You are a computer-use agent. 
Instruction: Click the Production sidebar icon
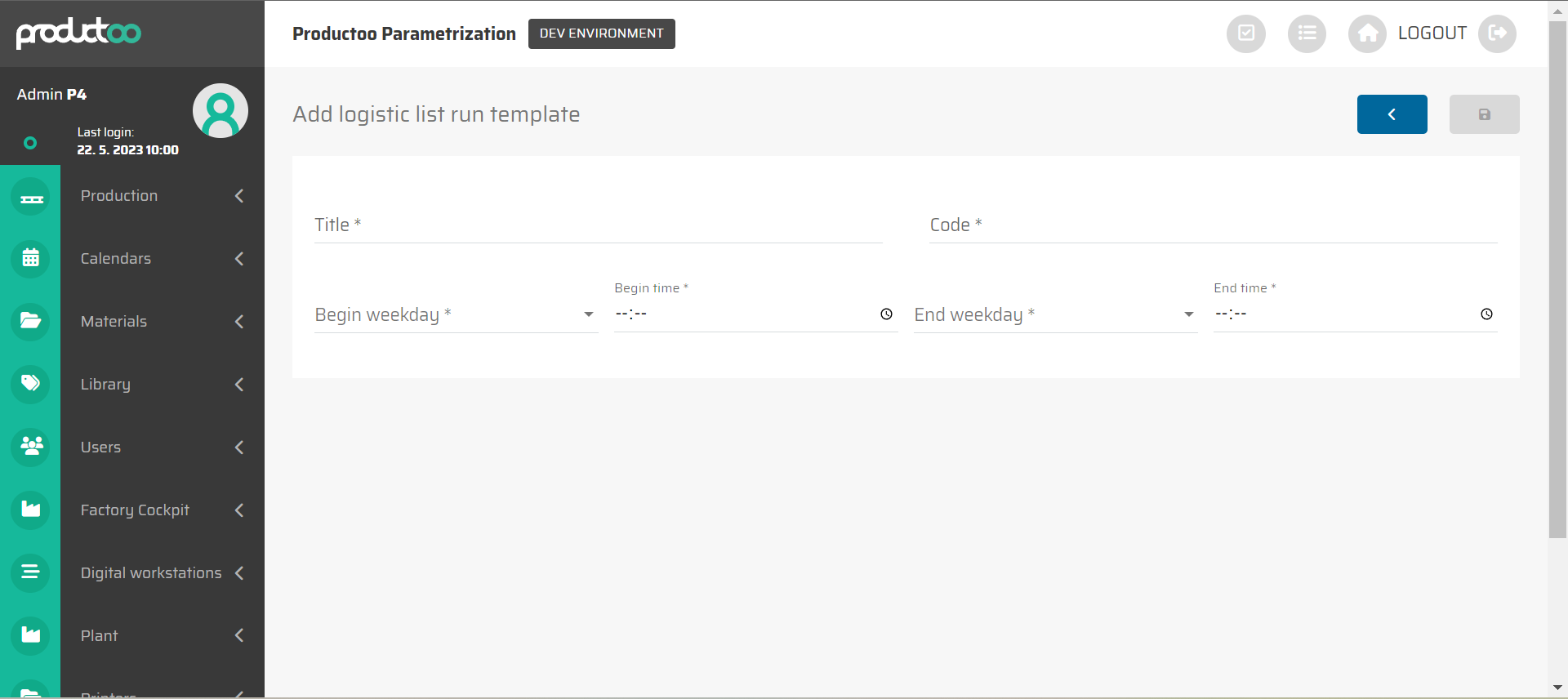point(31,197)
